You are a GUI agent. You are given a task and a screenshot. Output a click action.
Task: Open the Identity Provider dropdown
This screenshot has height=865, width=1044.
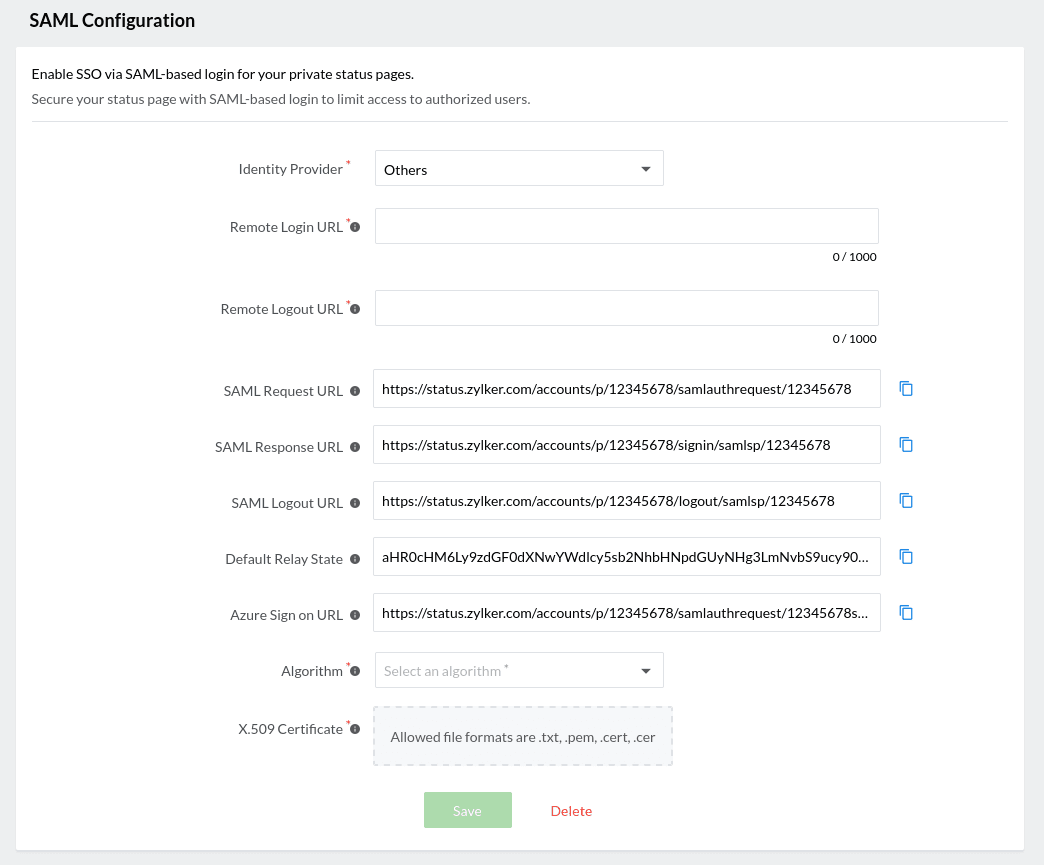518,169
